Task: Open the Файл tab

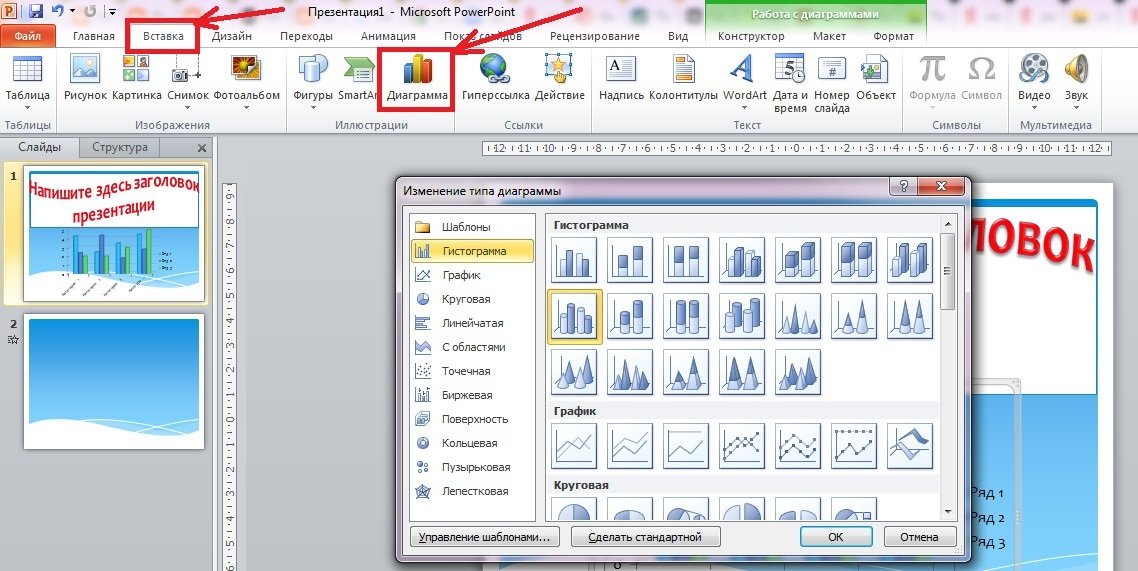Action: 28,36
